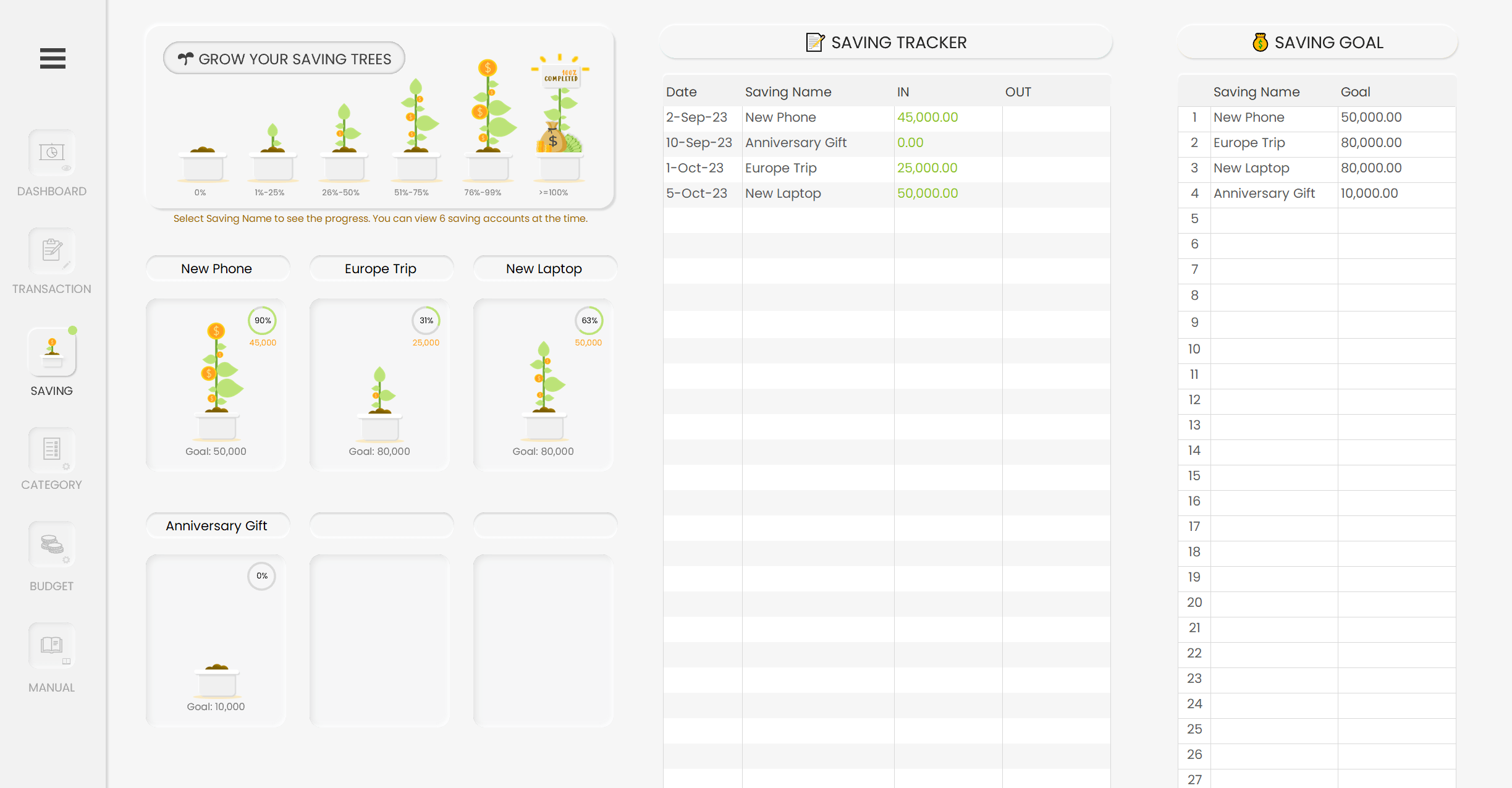Select empty Saving Name cell in goal row 5
Image resolution: width=1512 pixels, height=788 pixels.
(x=1273, y=219)
